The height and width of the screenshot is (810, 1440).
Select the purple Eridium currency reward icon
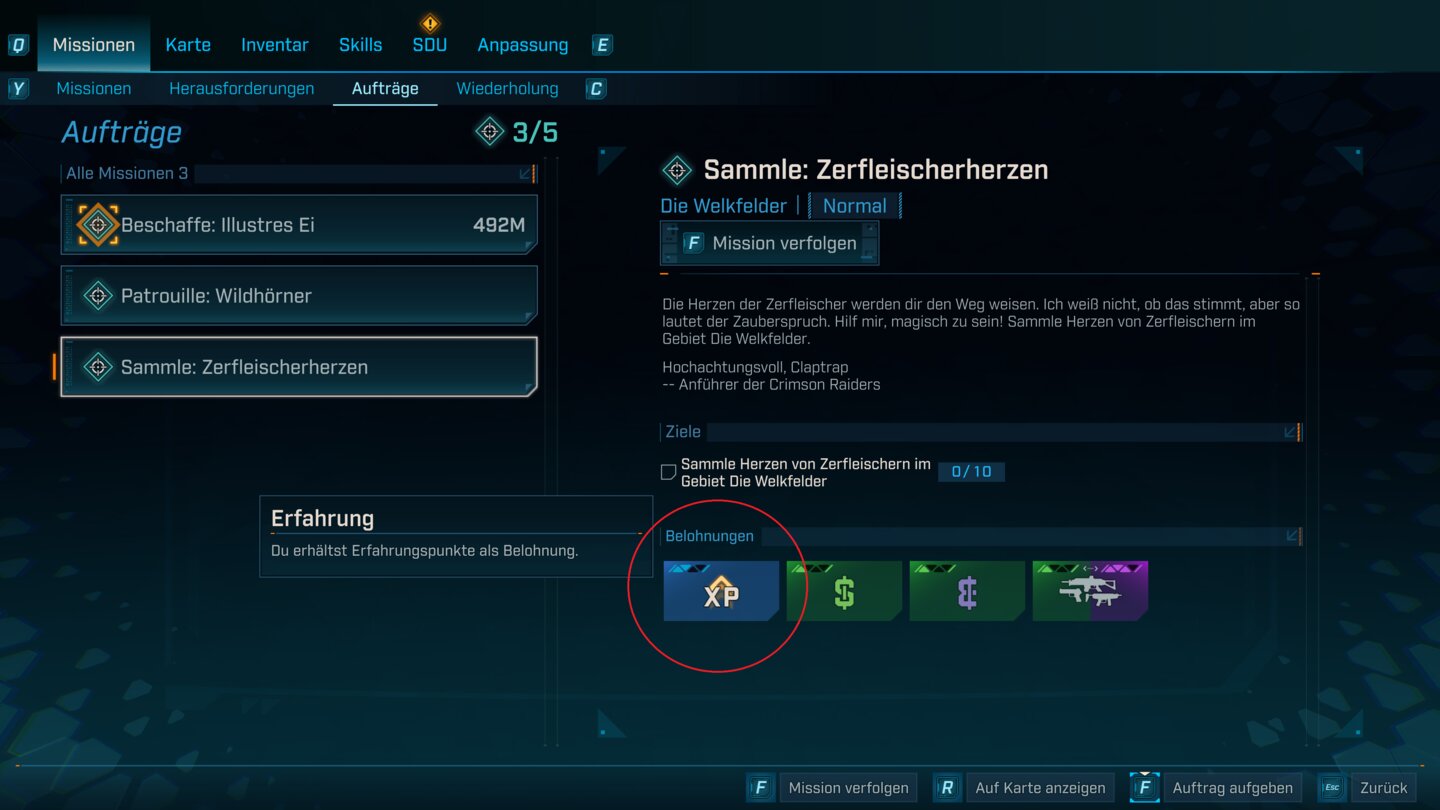967,591
